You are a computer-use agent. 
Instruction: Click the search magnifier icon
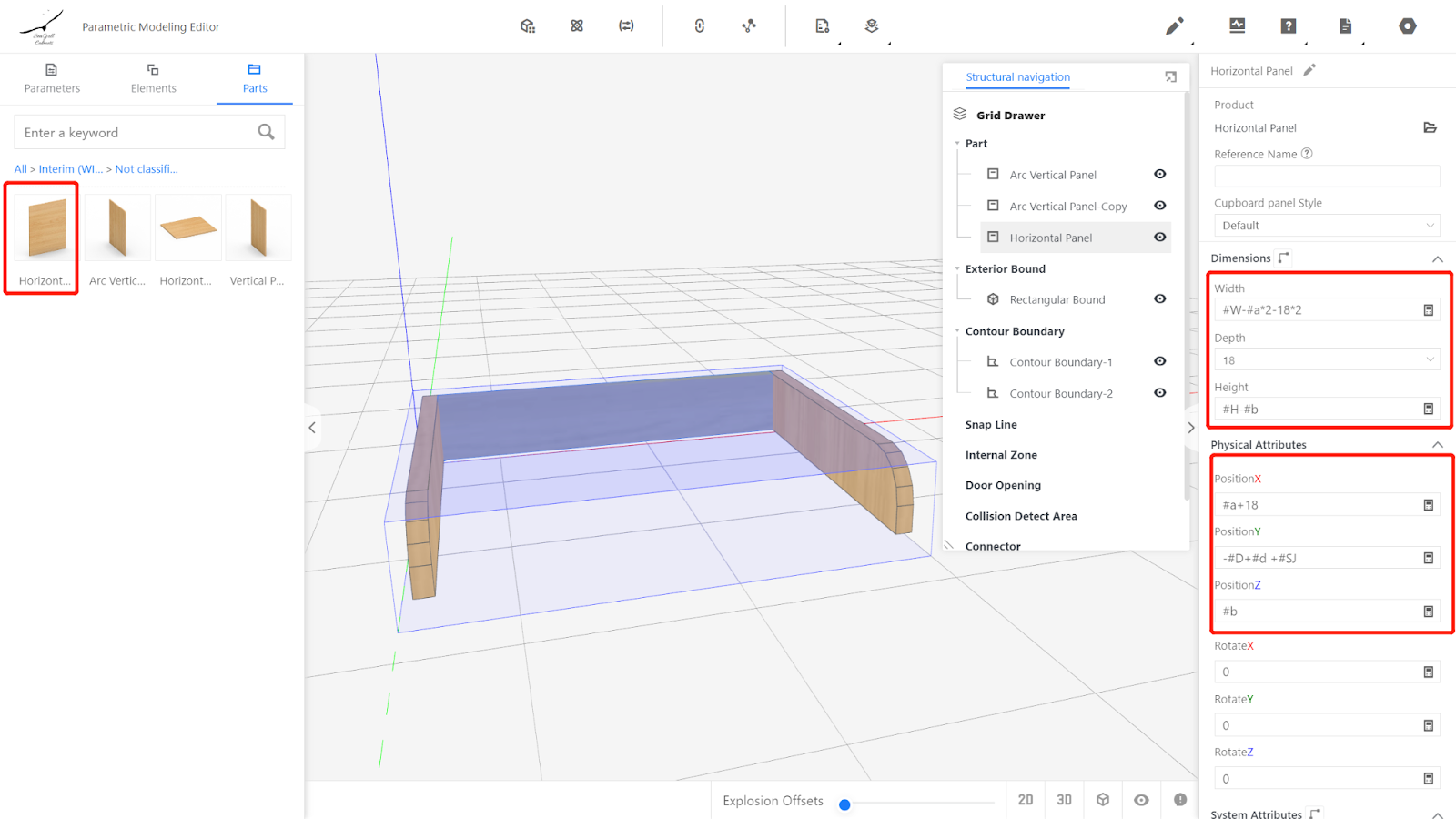[266, 132]
